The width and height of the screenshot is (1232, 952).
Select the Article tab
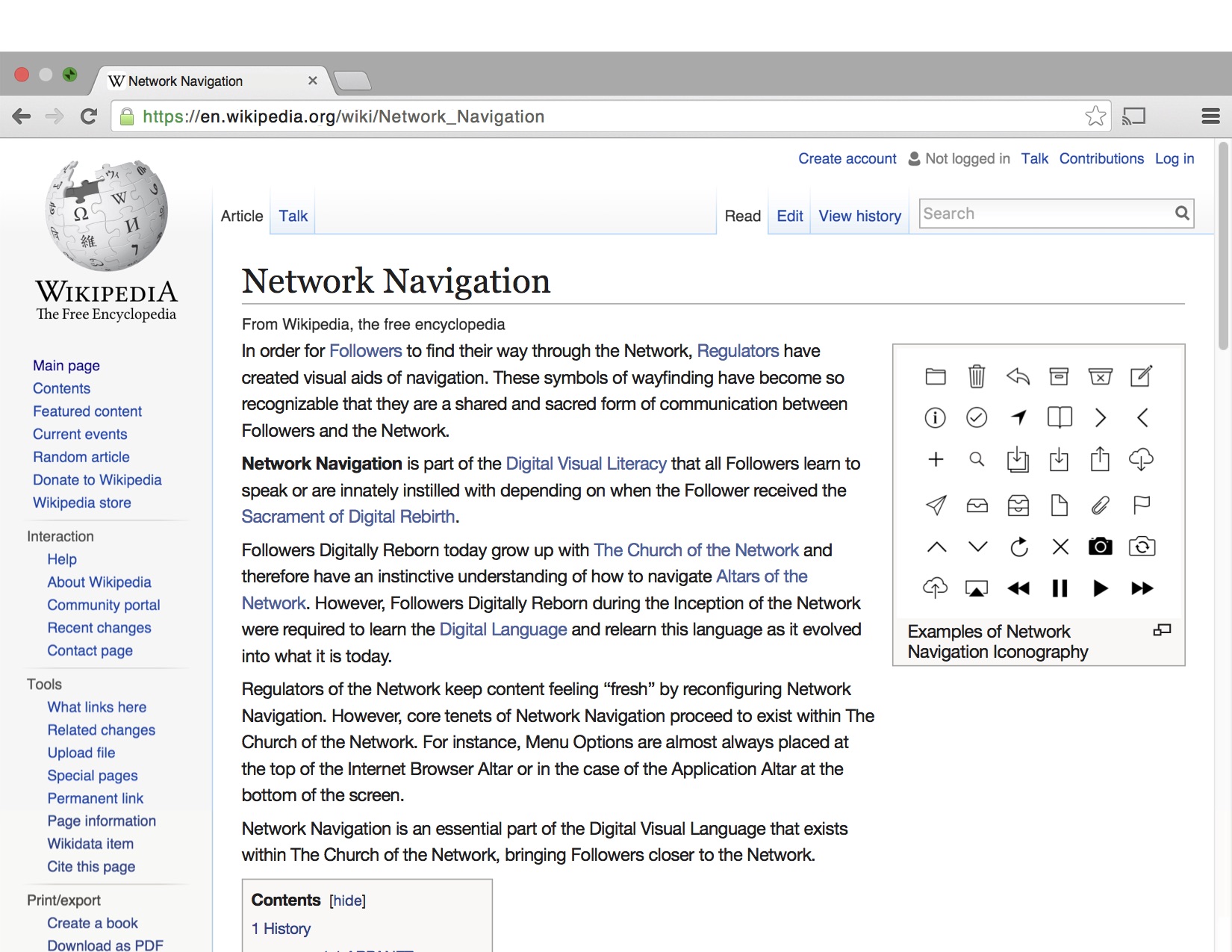pyautogui.click(x=242, y=216)
